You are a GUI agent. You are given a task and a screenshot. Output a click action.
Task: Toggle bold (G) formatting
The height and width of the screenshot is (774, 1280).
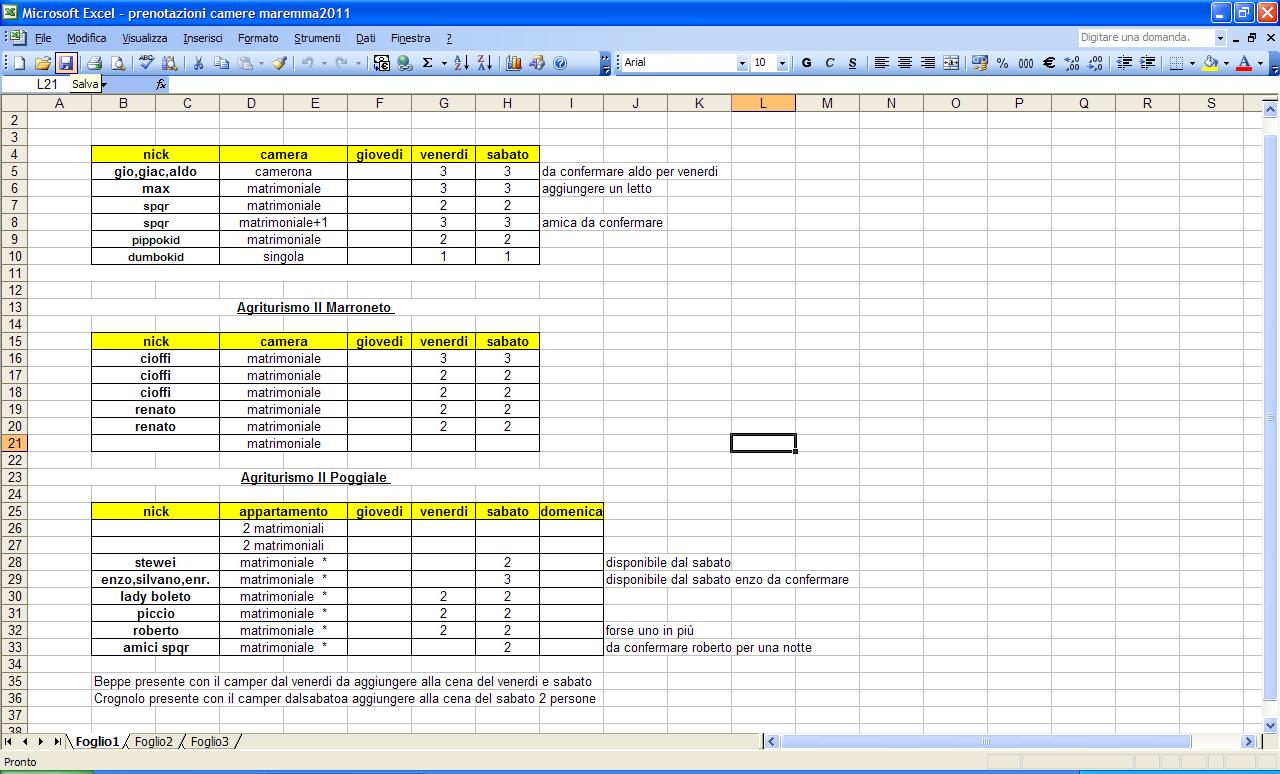click(807, 63)
